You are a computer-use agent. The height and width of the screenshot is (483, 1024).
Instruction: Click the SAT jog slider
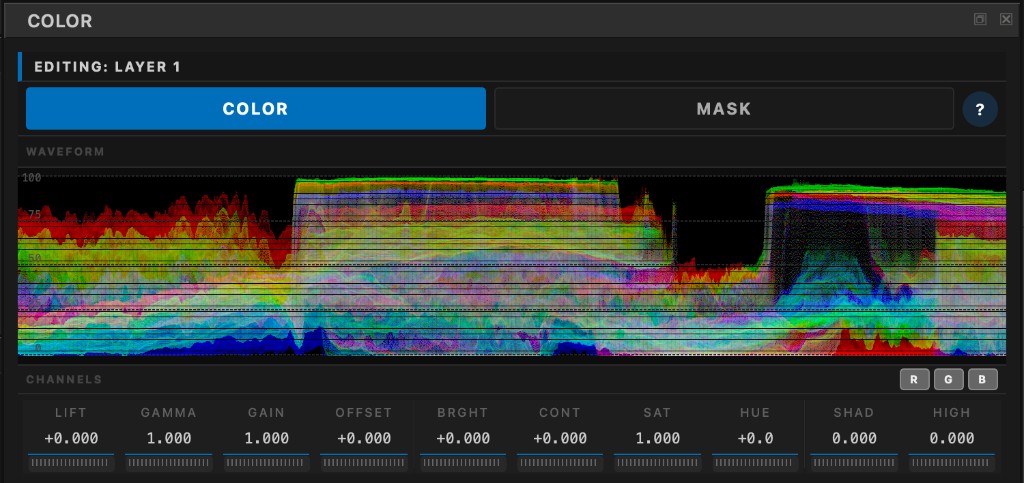pos(658,463)
